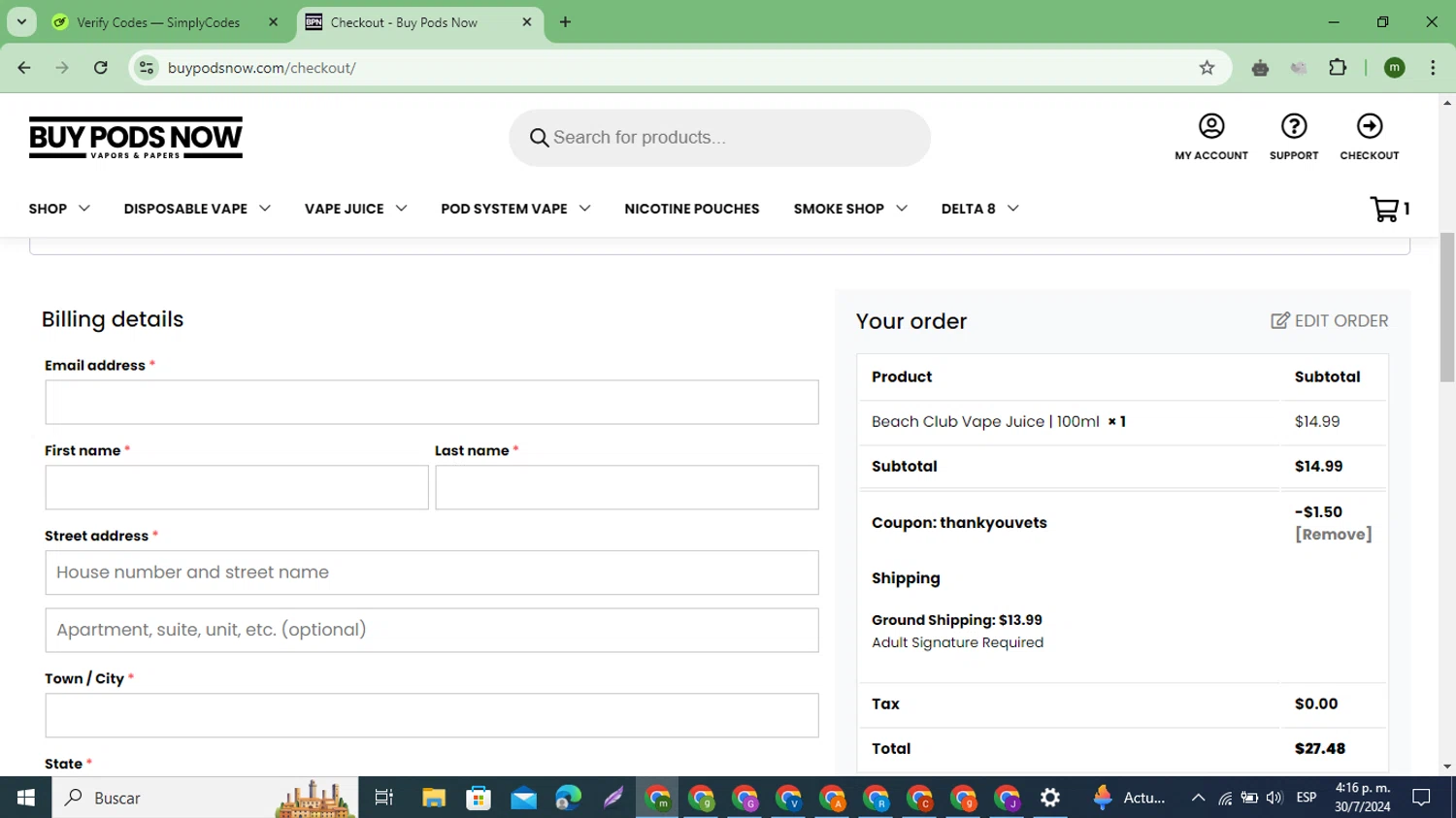The image size is (1456, 818).
Task: Click the Checkout arrow icon
Action: pyautogui.click(x=1370, y=126)
